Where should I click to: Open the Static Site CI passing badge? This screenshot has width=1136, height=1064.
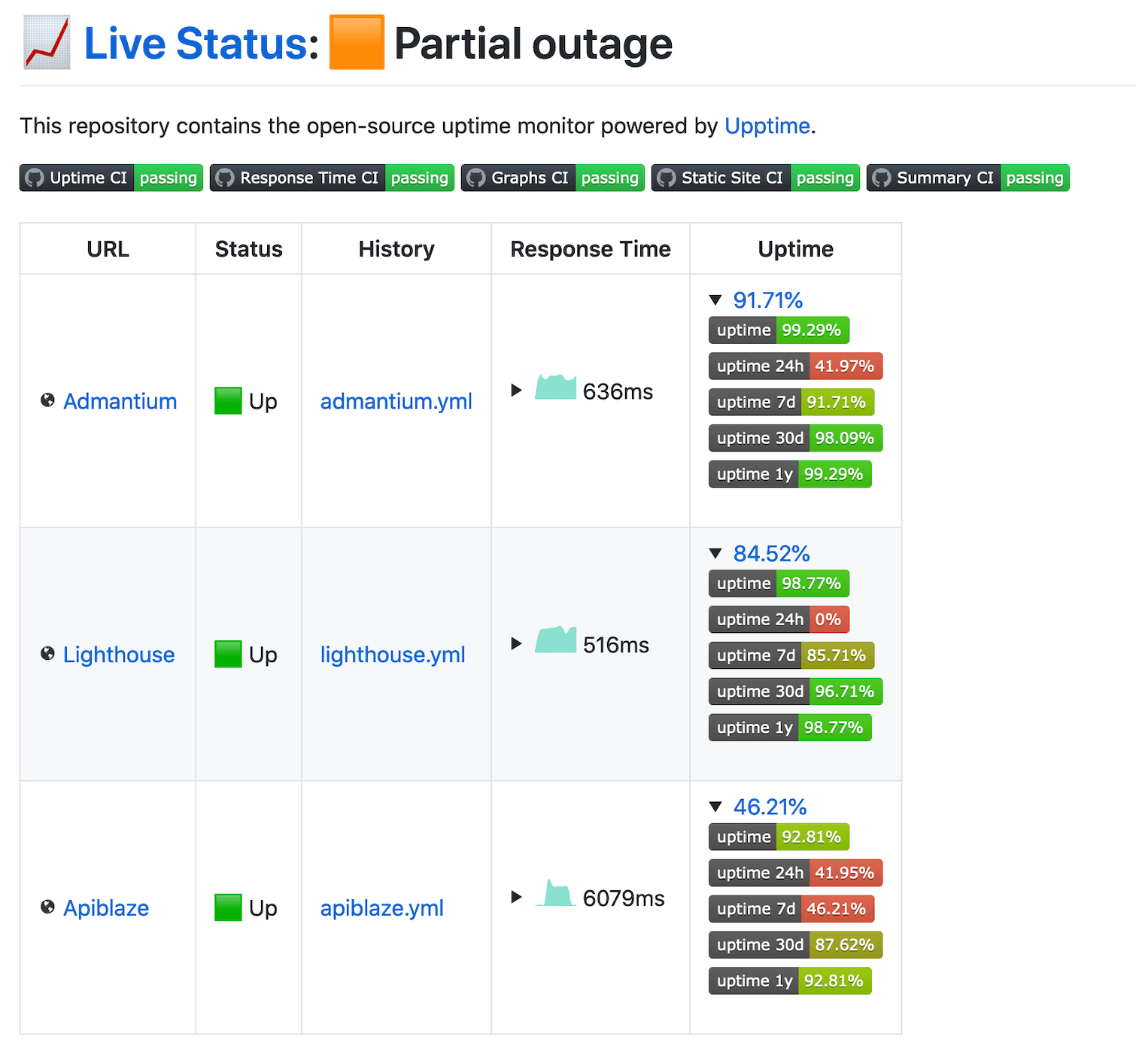pyautogui.click(x=755, y=178)
